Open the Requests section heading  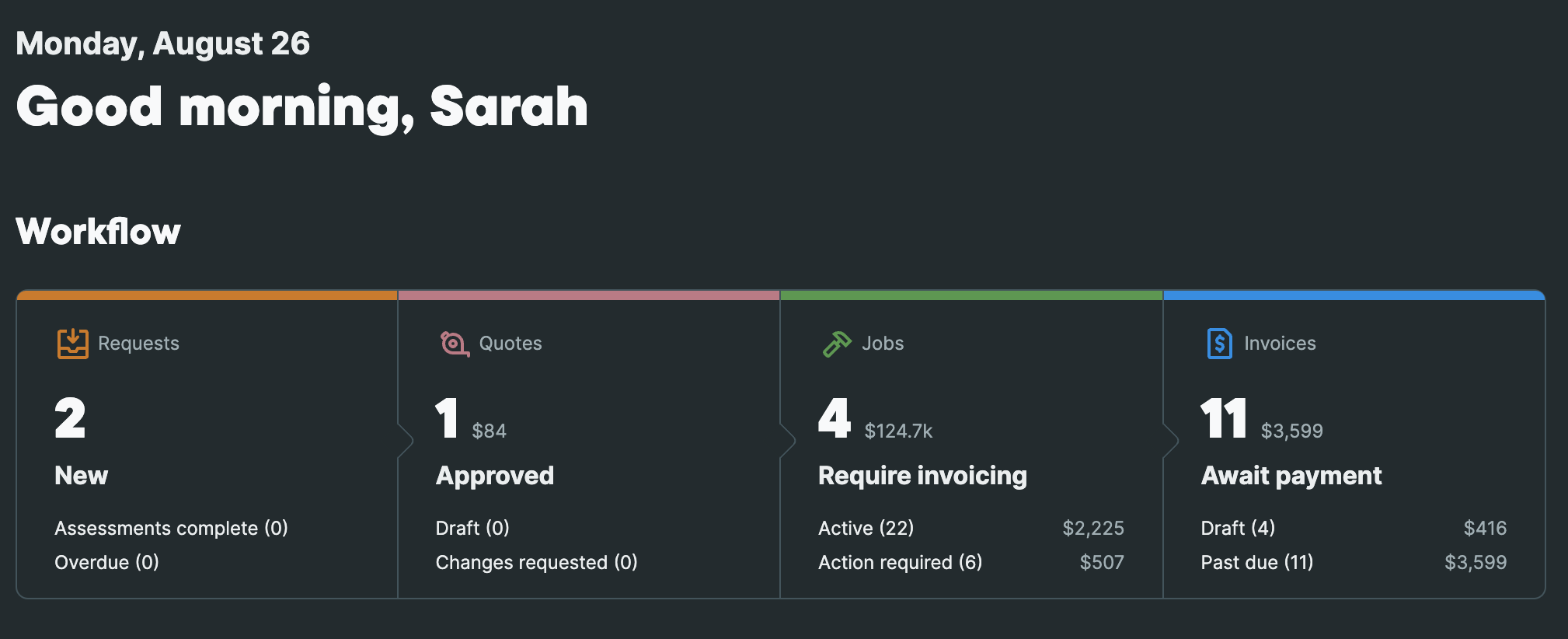coord(138,343)
